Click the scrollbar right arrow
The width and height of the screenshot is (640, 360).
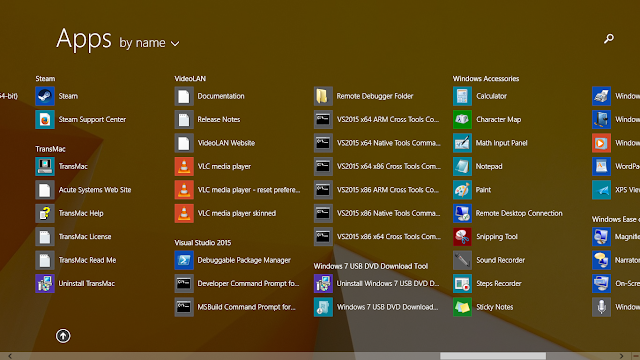click(x=621, y=356)
